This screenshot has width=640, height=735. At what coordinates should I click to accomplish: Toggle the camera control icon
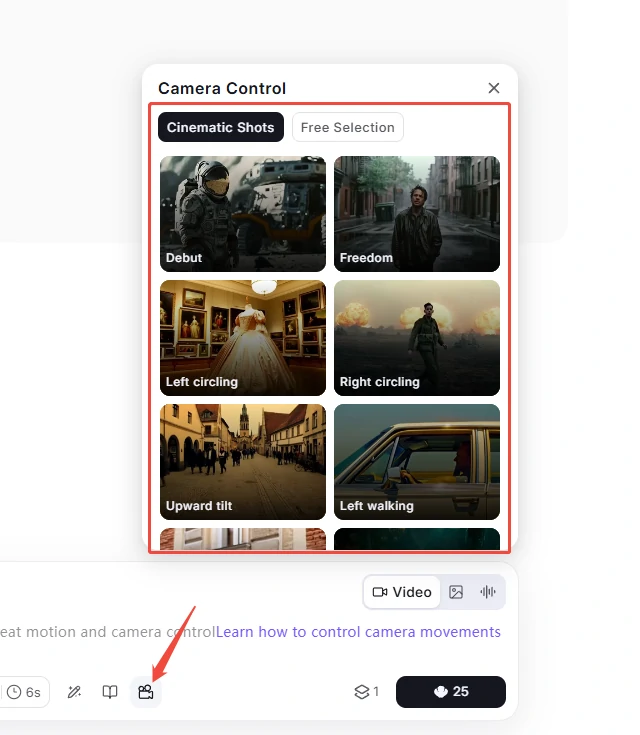coord(146,692)
